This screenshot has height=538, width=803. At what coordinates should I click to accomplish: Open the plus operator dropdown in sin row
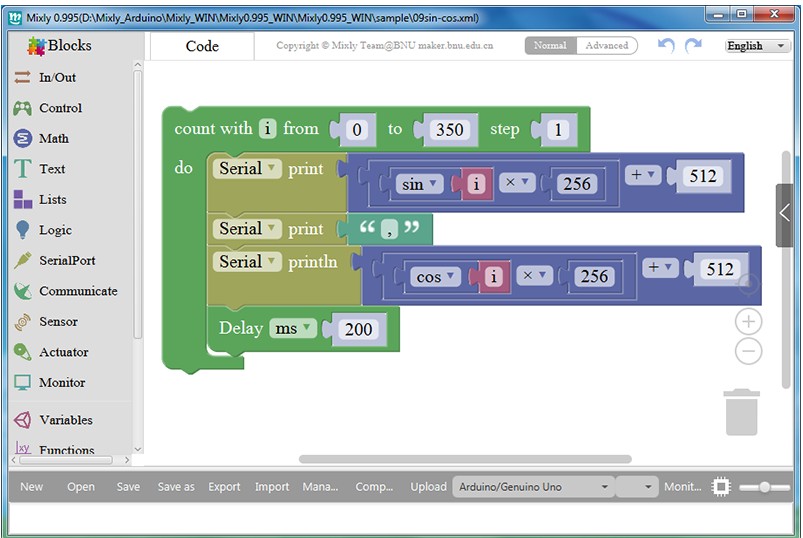coord(643,176)
